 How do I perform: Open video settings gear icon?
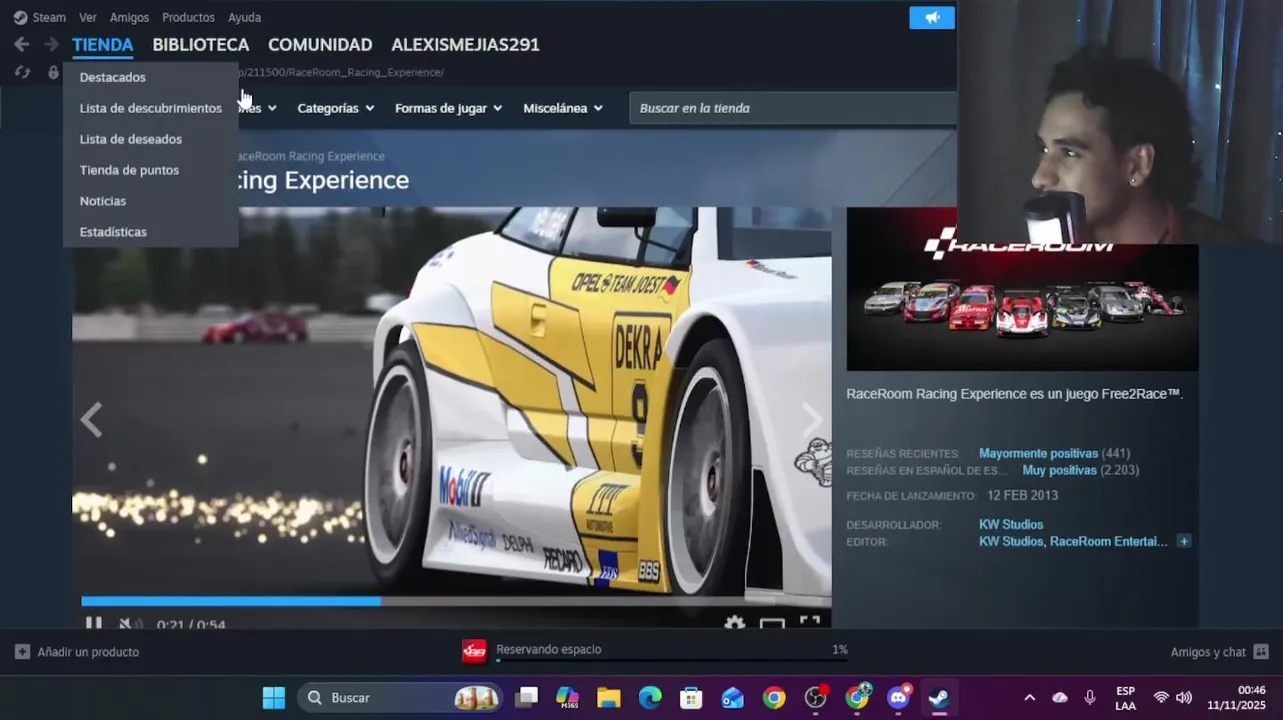(734, 624)
